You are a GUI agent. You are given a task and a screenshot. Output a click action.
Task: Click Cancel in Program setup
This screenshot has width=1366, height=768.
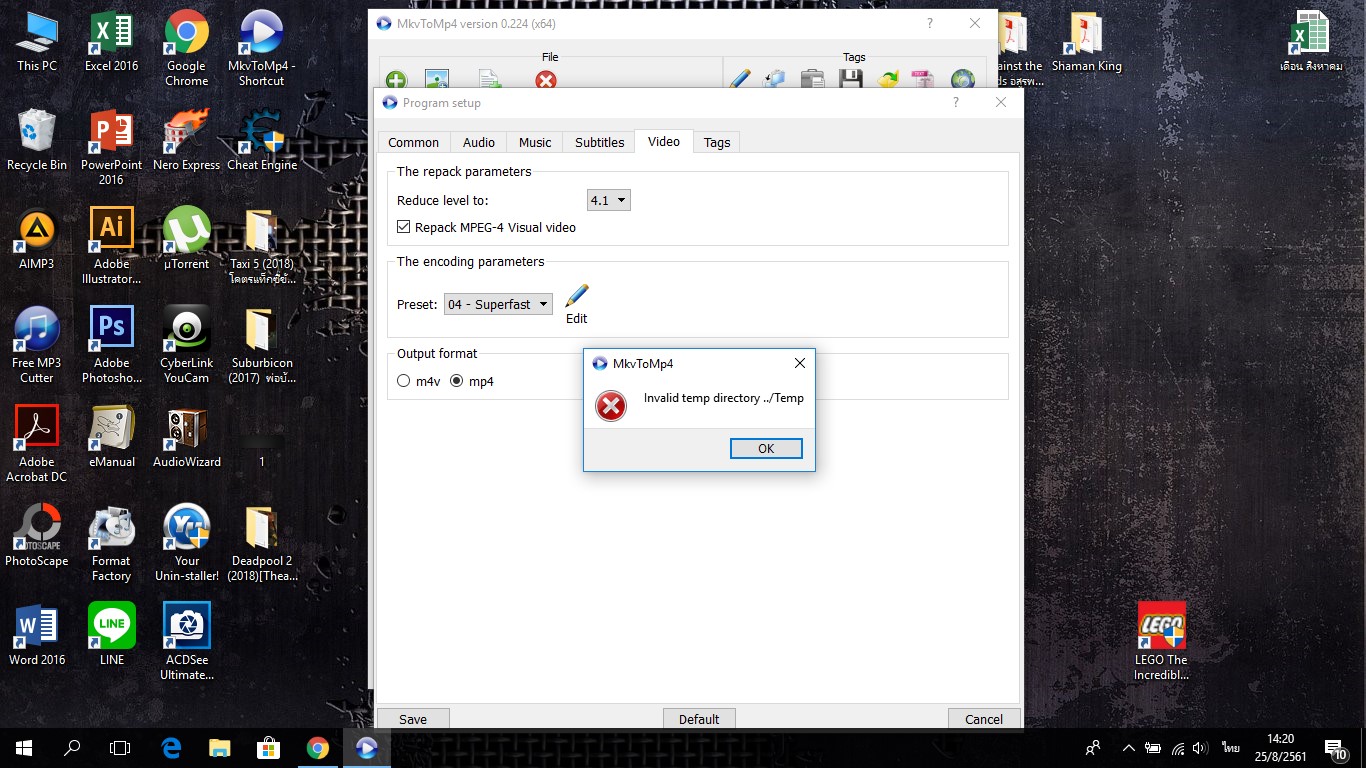click(x=984, y=719)
